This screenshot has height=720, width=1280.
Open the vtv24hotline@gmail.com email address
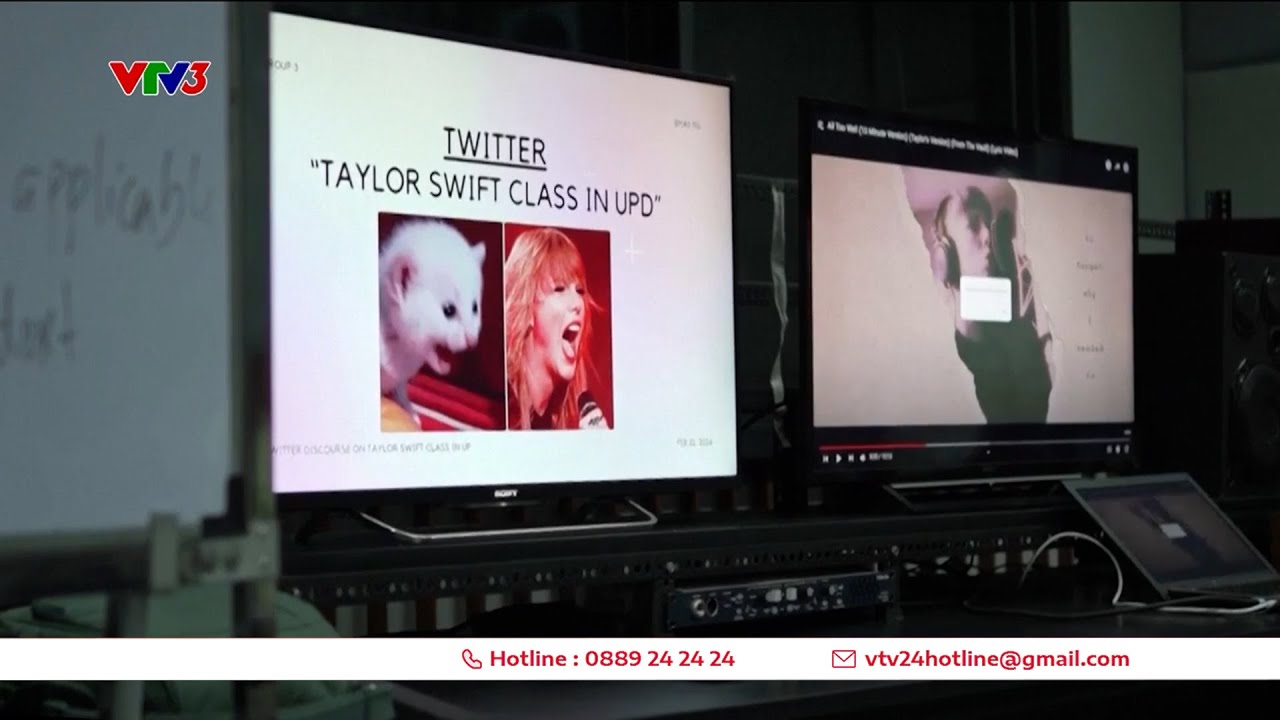point(997,659)
